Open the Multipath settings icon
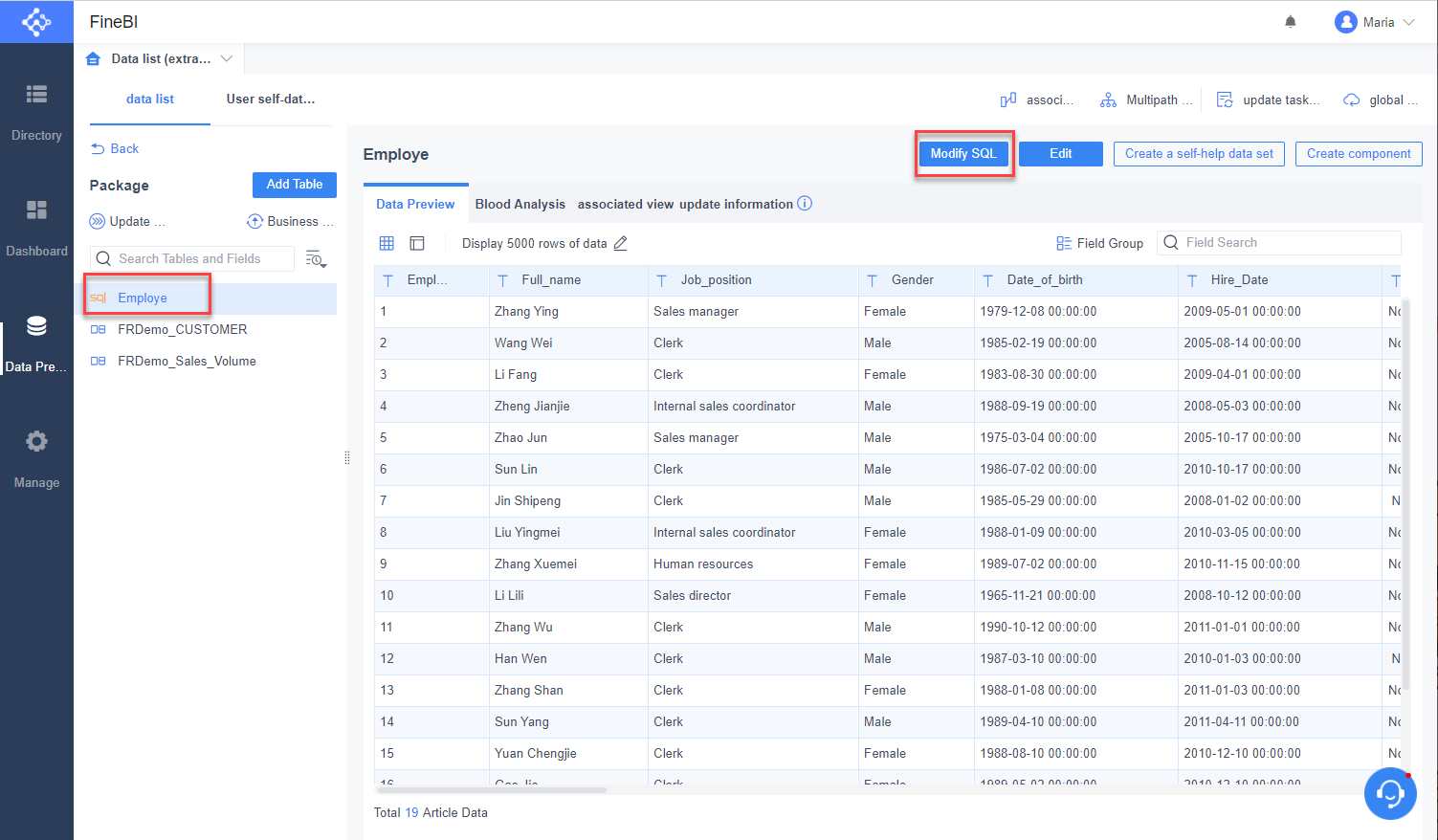 coord(1109,99)
